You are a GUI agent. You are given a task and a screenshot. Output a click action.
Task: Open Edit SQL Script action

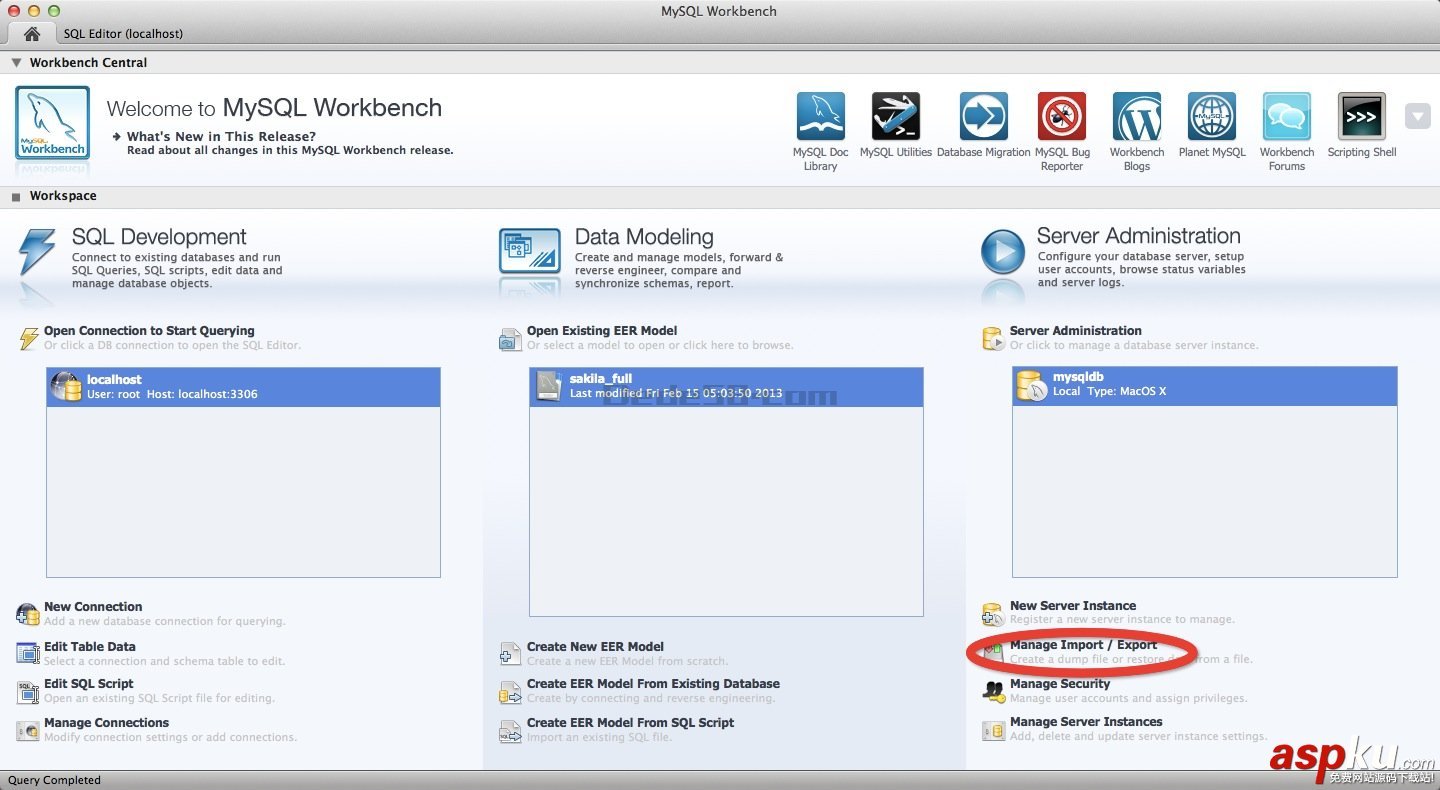point(88,684)
